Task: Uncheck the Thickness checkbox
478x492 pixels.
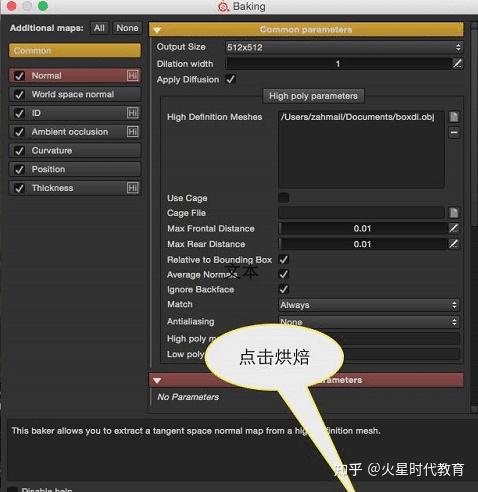Action: click(19, 188)
